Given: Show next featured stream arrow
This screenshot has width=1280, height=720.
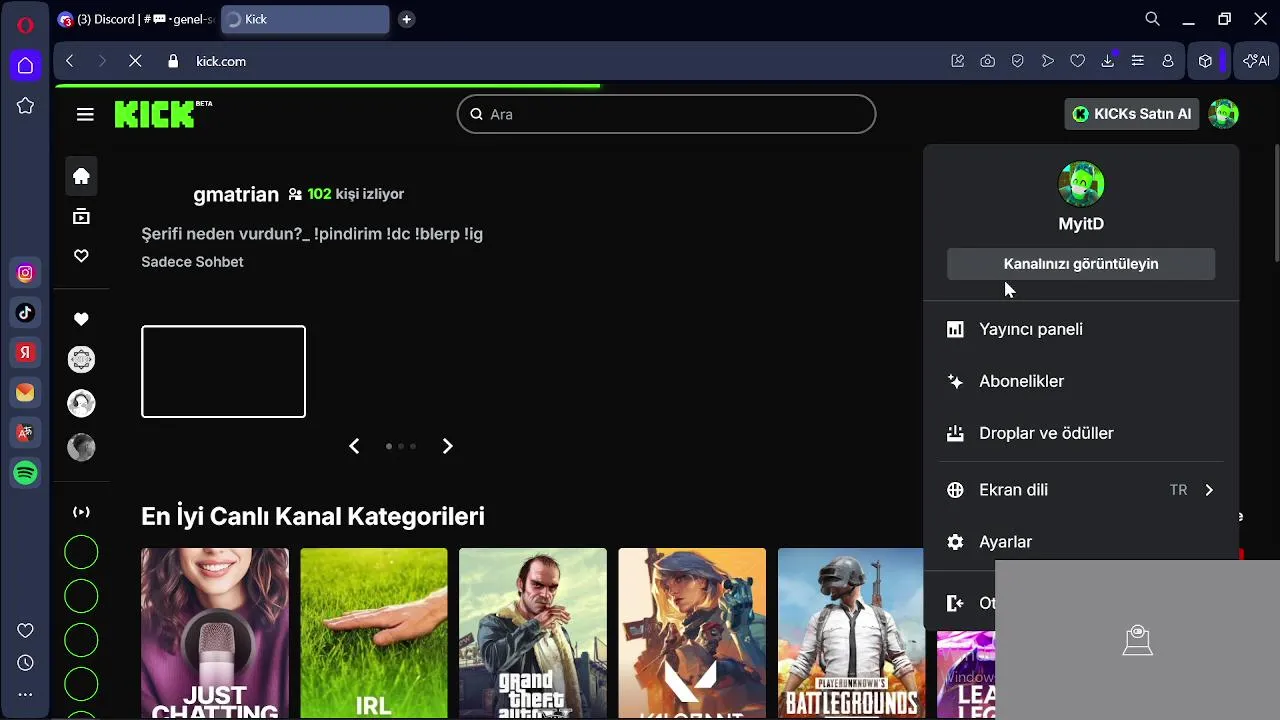Looking at the screenshot, I should coord(447,446).
